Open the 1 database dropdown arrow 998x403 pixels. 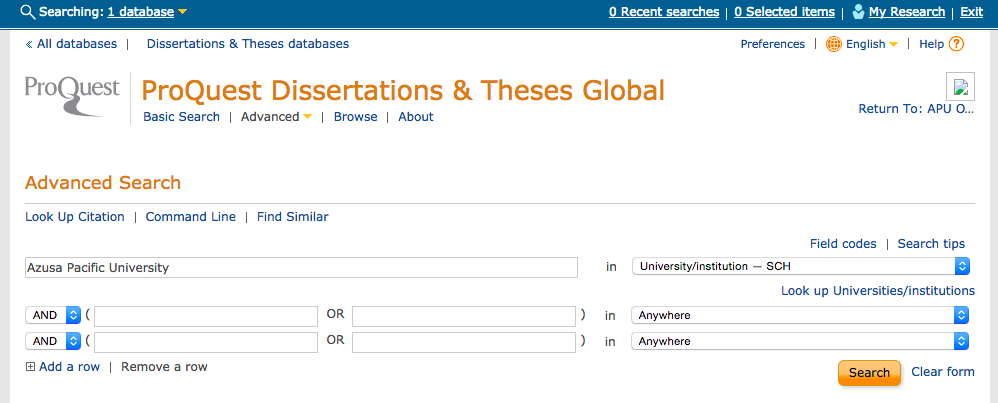pyautogui.click(x=183, y=12)
